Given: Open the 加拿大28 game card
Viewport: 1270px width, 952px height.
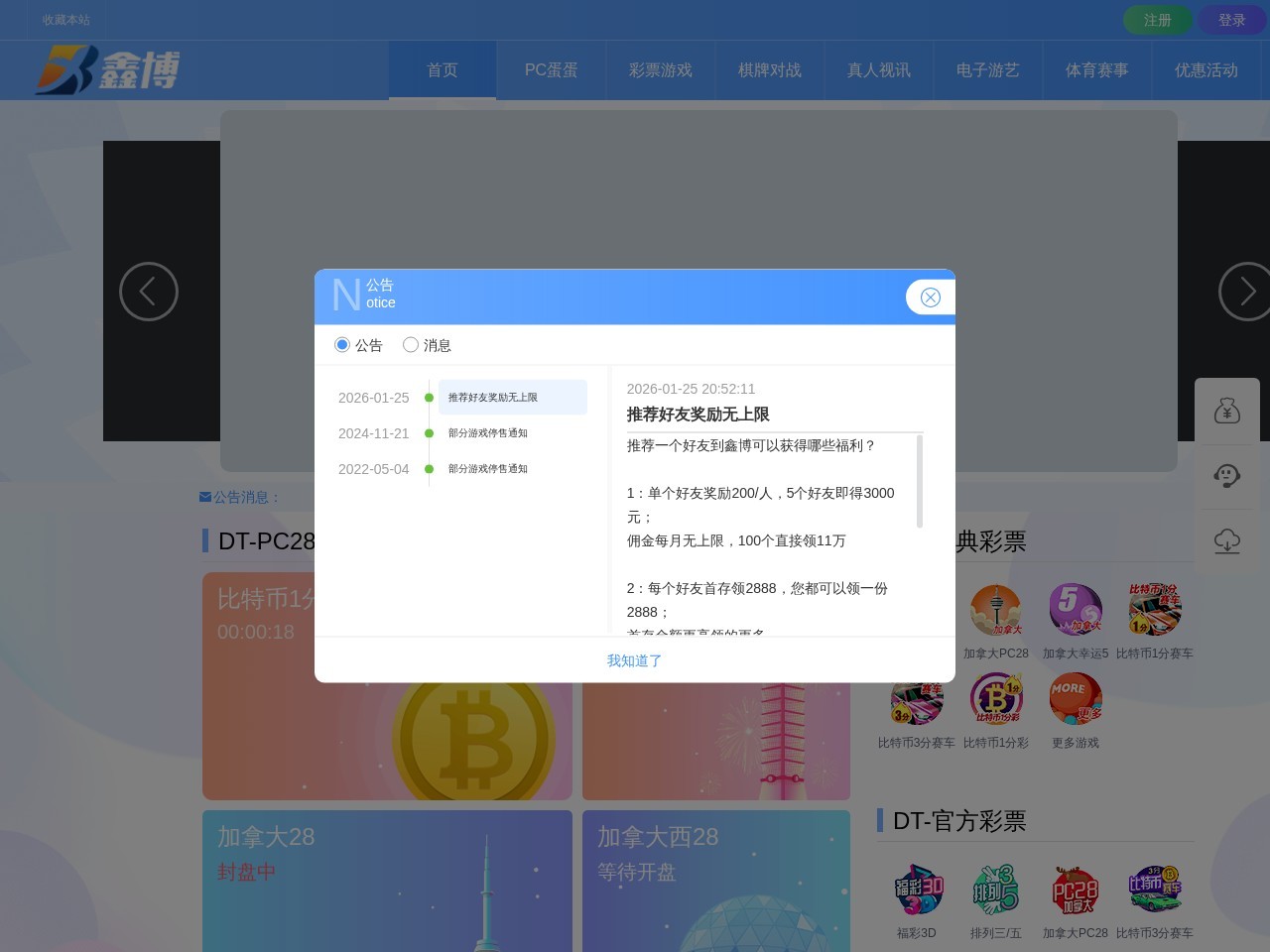Looking at the screenshot, I should pos(387,882).
